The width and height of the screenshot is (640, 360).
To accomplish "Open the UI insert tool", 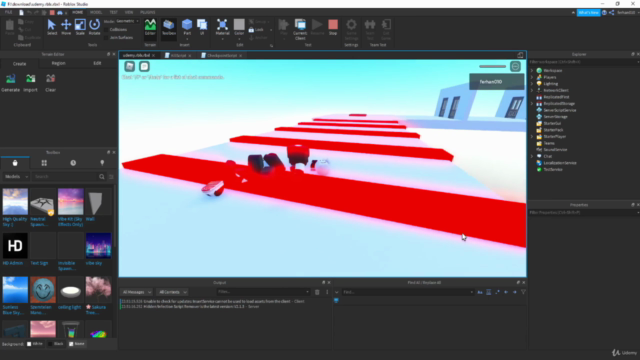I will (202, 27).
